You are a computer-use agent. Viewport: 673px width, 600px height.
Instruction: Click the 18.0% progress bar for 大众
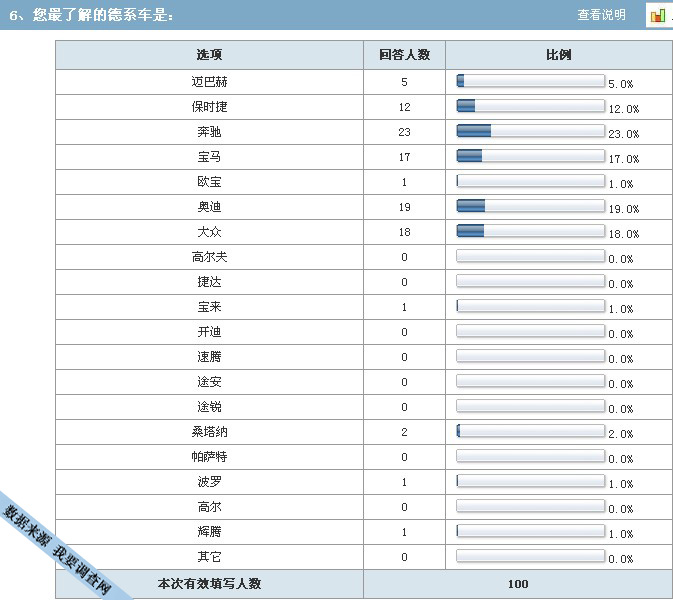[x=531, y=230]
